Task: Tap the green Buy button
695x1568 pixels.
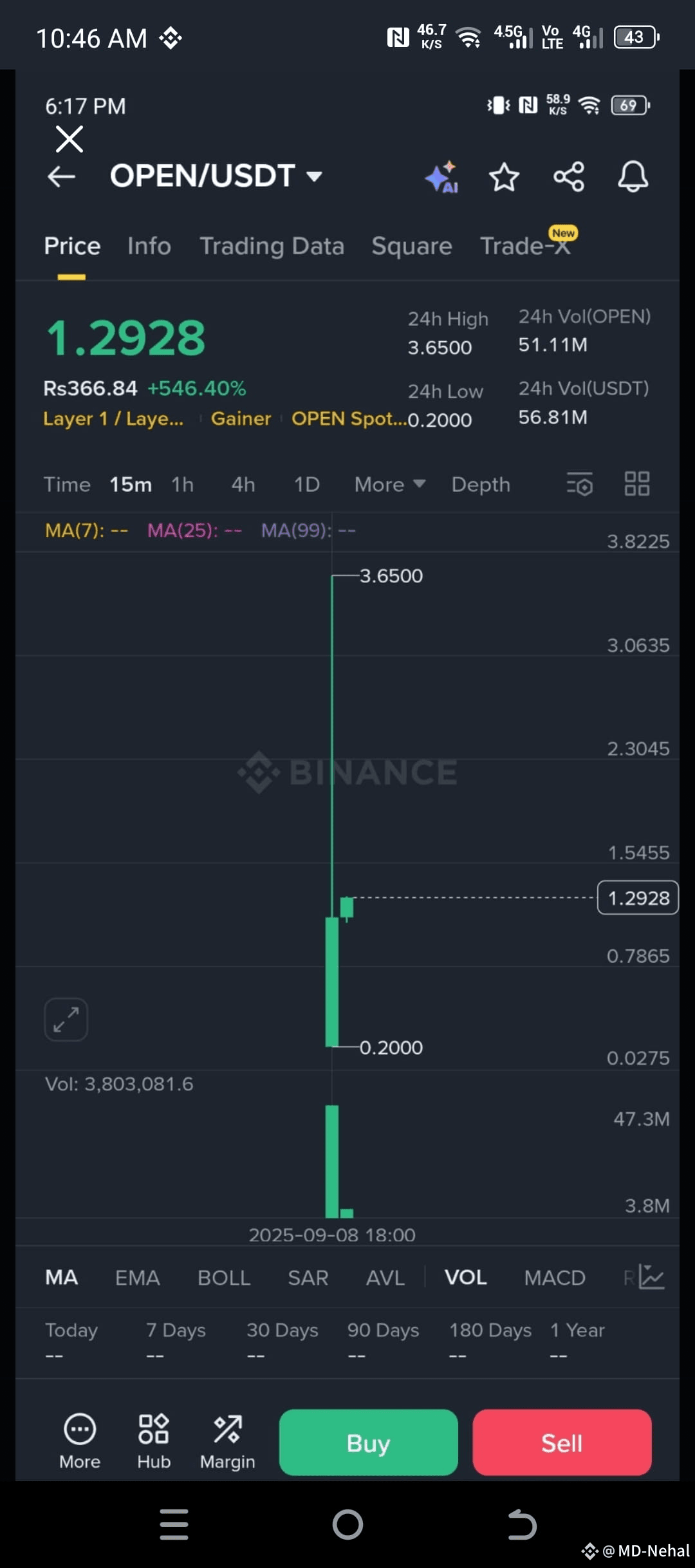Action: click(x=368, y=1442)
